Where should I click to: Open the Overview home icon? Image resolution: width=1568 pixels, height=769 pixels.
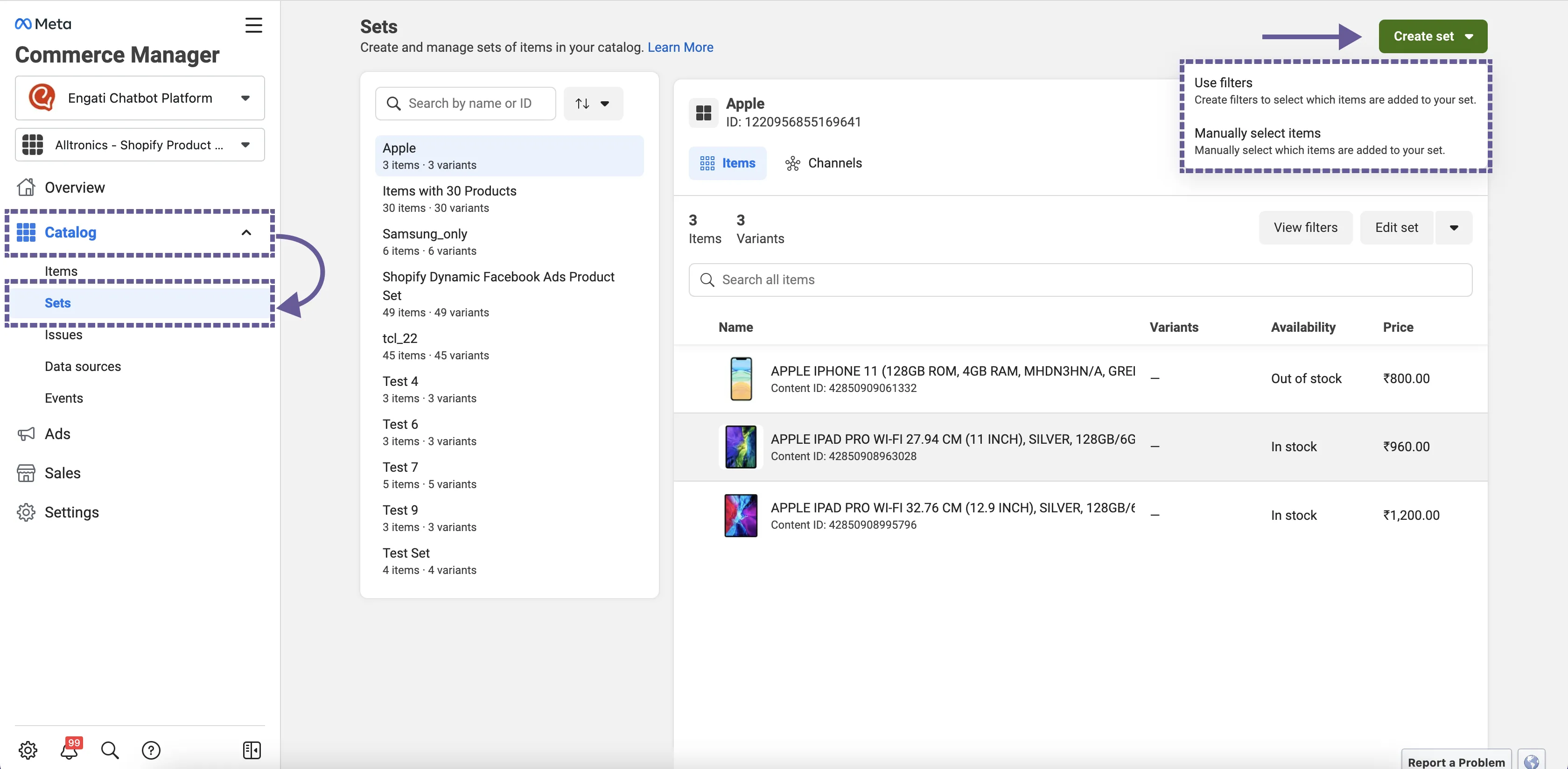coord(26,187)
